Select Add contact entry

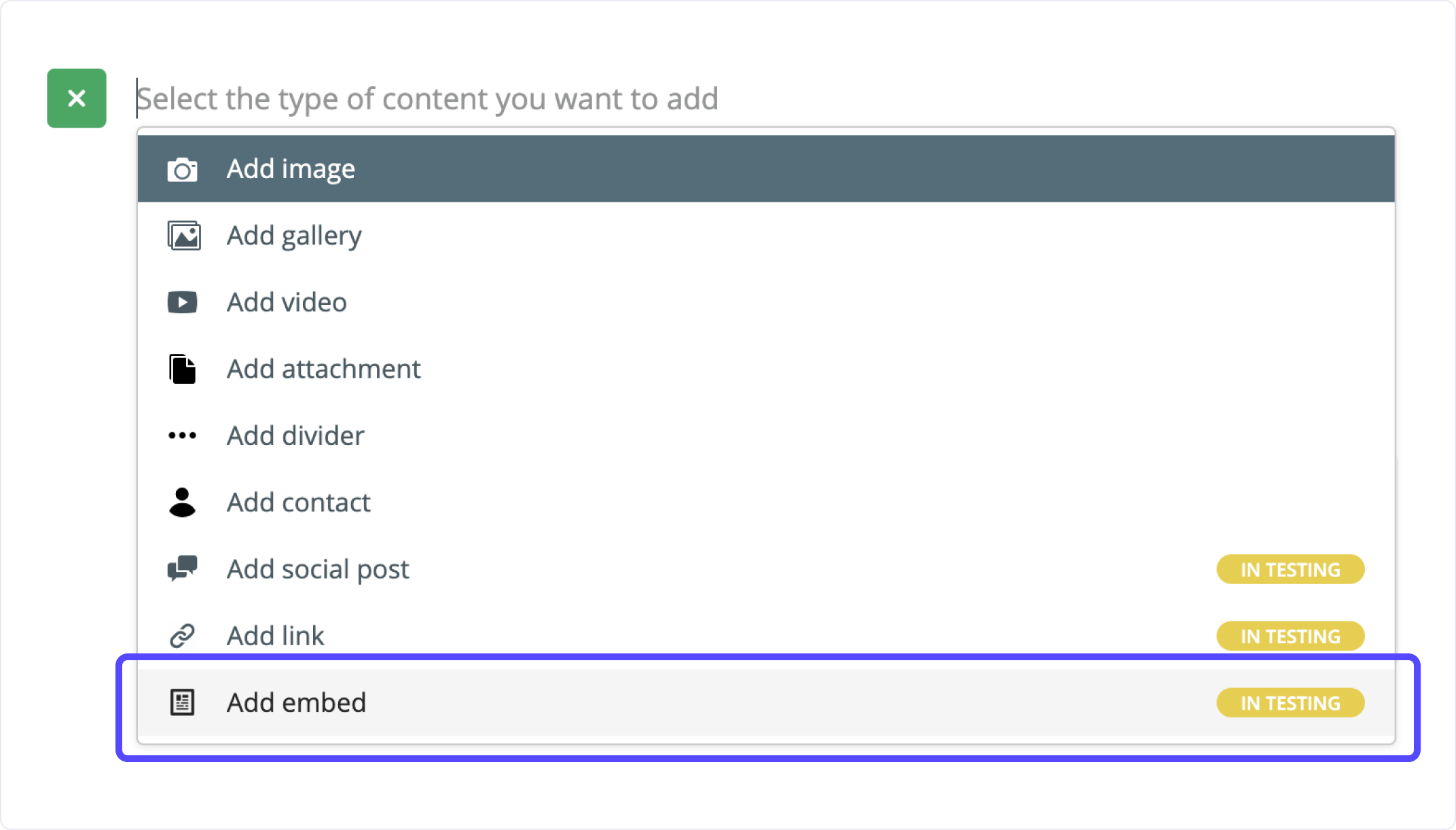(x=766, y=503)
